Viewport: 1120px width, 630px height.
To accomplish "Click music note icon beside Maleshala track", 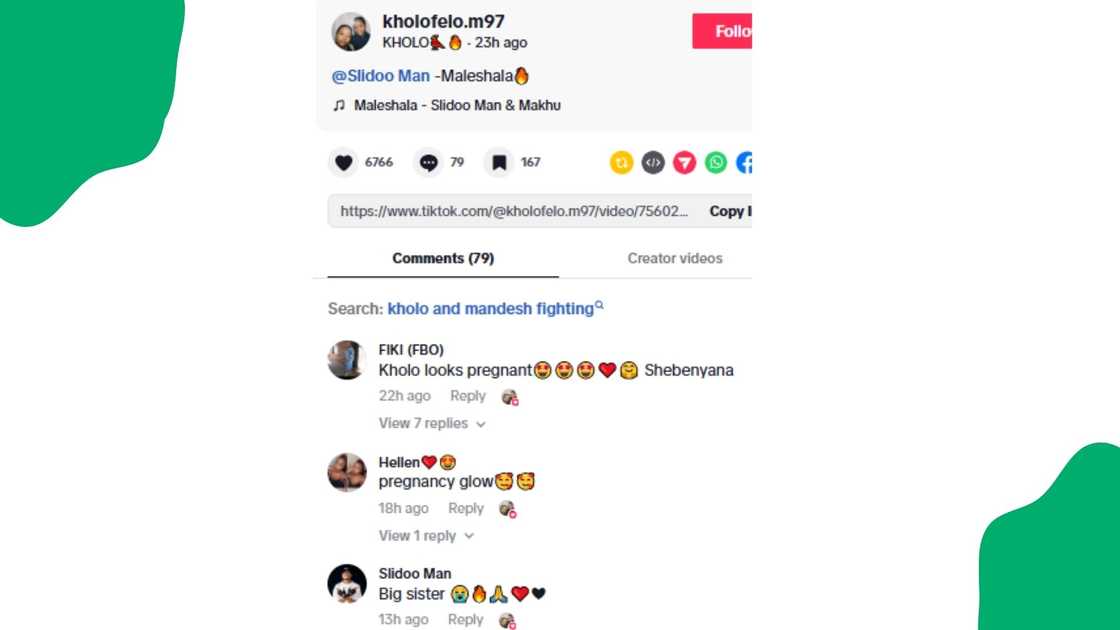I will tap(339, 106).
